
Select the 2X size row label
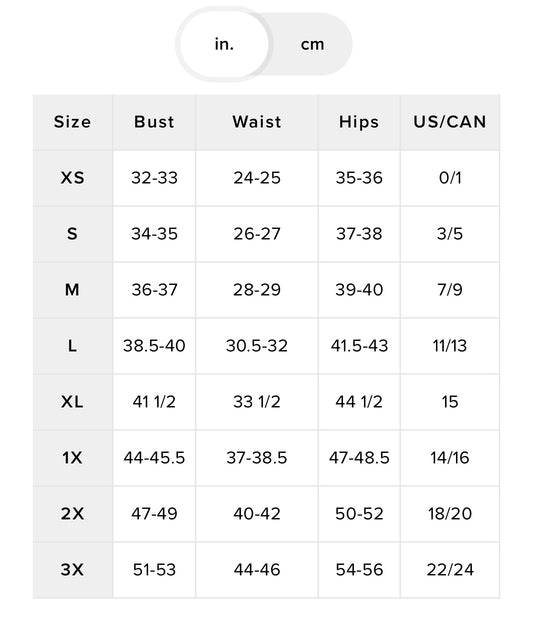point(72,514)
